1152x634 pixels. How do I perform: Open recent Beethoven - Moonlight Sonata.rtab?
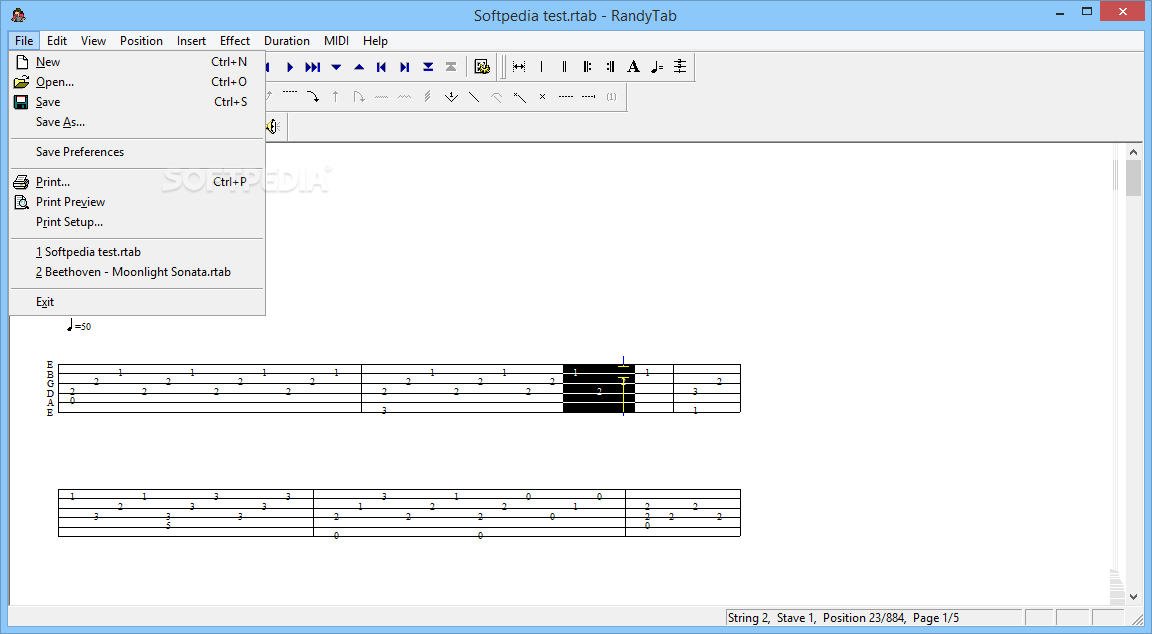click(137, 272)
